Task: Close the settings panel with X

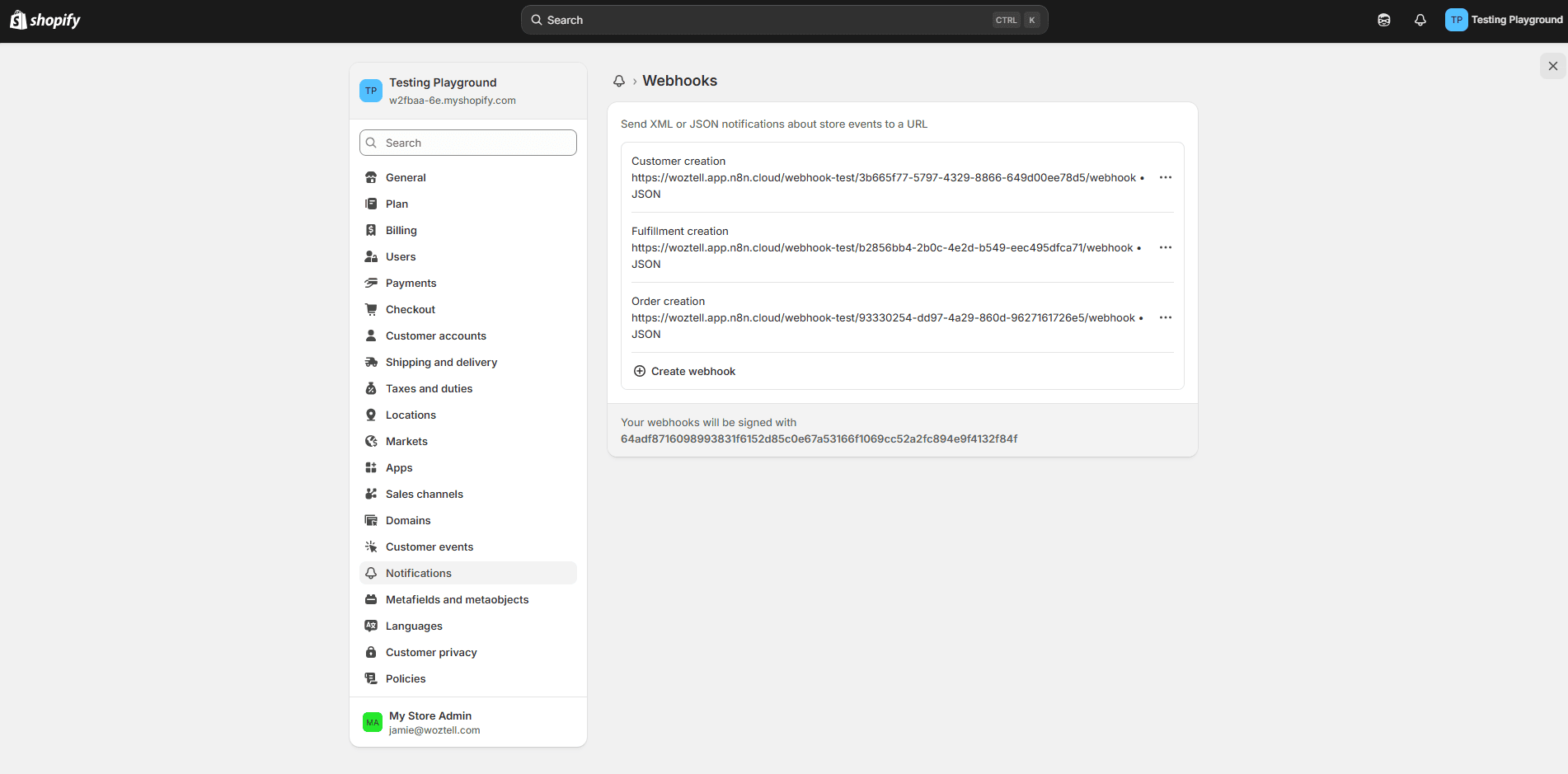Action: pyautogui.click(x=1552, y=66)
